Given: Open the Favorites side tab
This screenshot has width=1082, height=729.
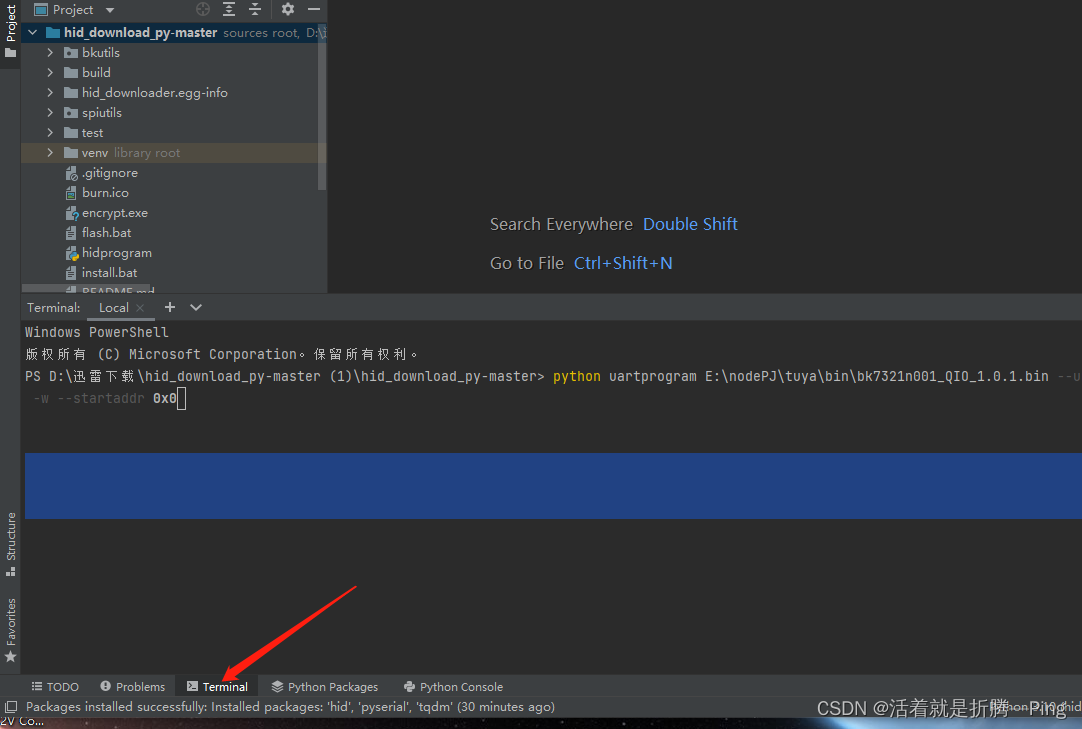Looking at the screenshot, I should click(x=10, y=630).
